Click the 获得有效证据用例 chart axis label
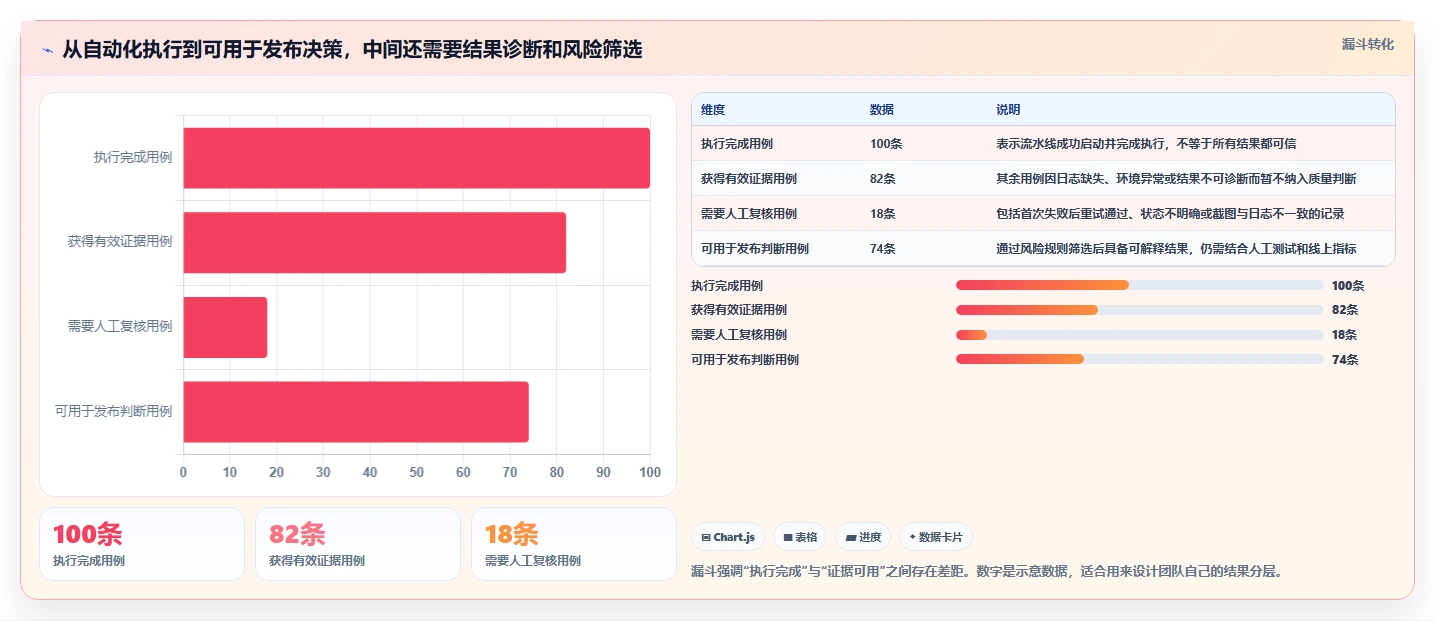The image size is (1435, 621). tap(120, 241)
